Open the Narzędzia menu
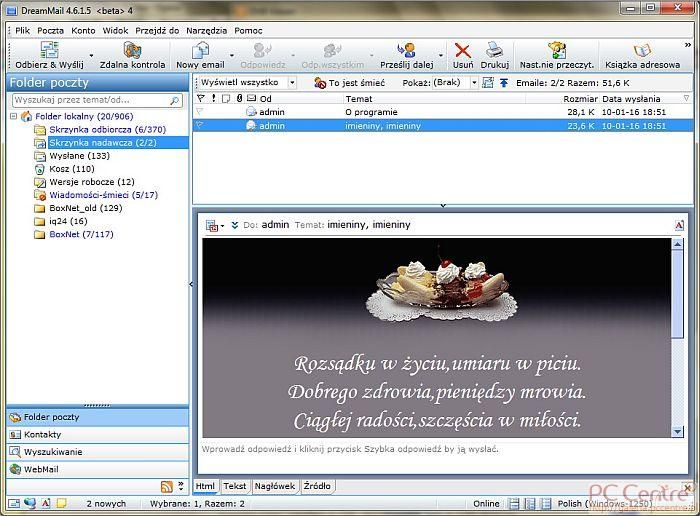 pyautogui.click(x=207, y=30)
